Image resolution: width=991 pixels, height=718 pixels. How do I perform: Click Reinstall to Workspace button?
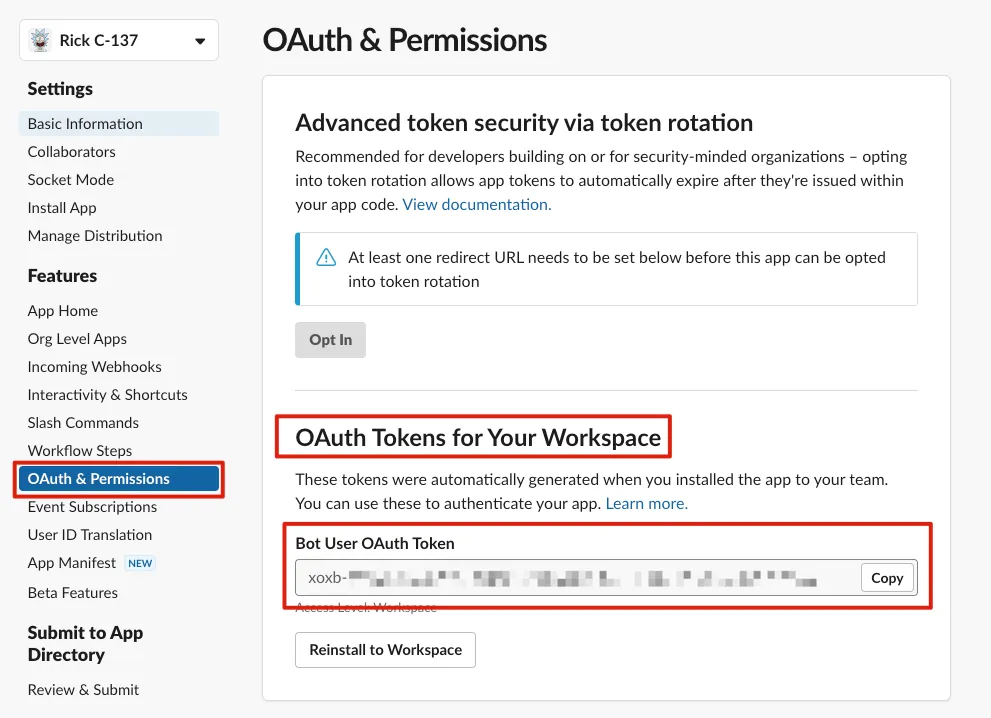click(385, 650)
